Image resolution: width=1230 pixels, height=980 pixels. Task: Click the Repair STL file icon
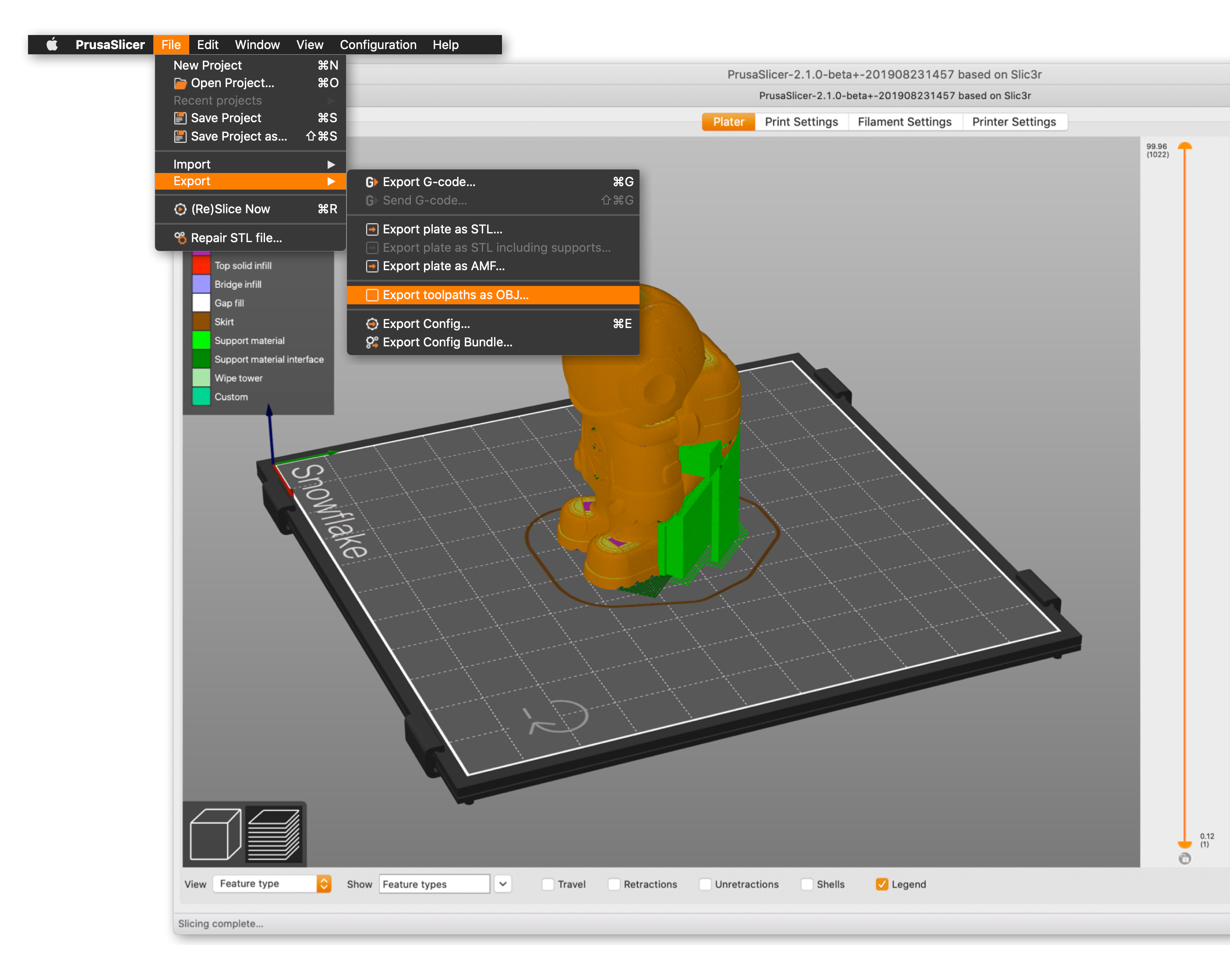180,238
